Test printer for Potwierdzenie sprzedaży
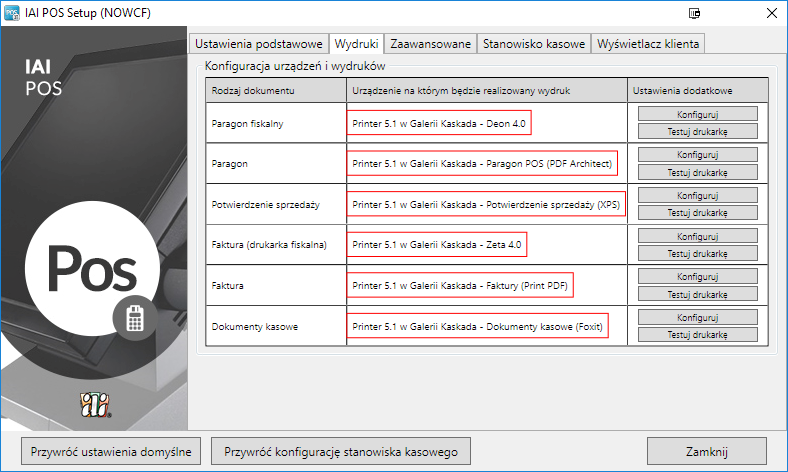The image size is (788, 472). point(698,213)
